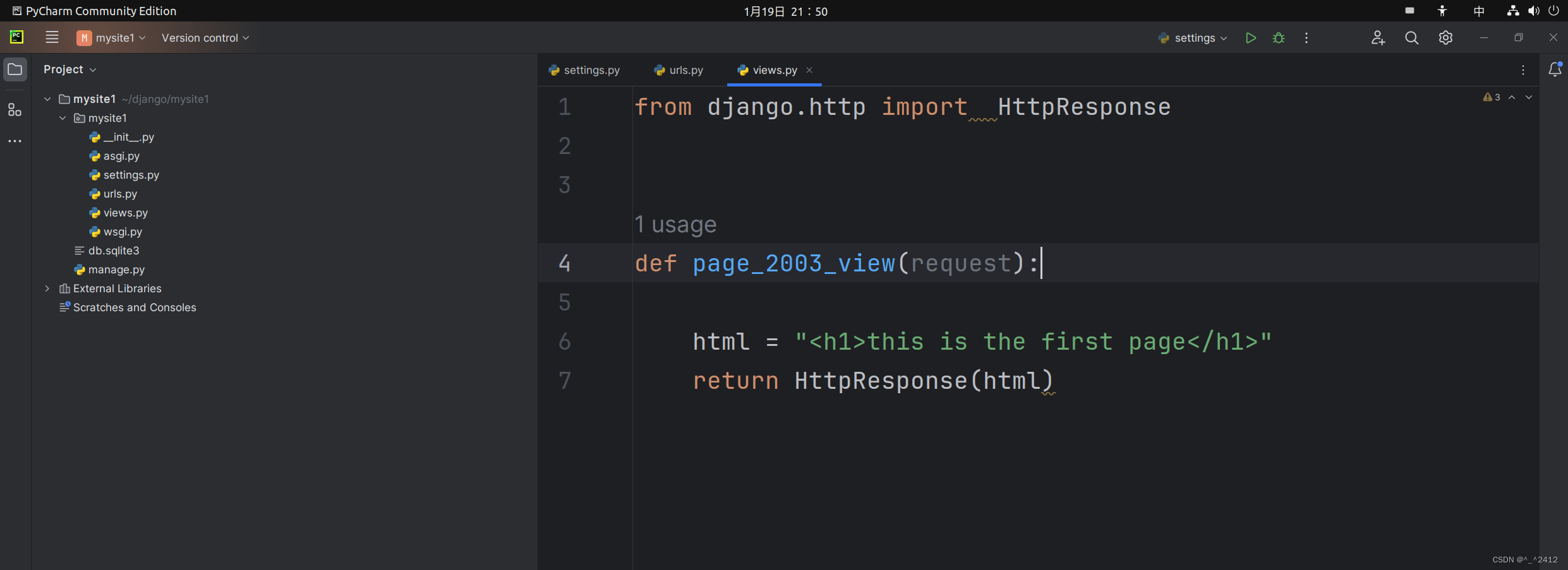Open Code With Me add-user icon
This screenshot has width=1568, height=570.
pyautogui.click(x=1378, y=38)
